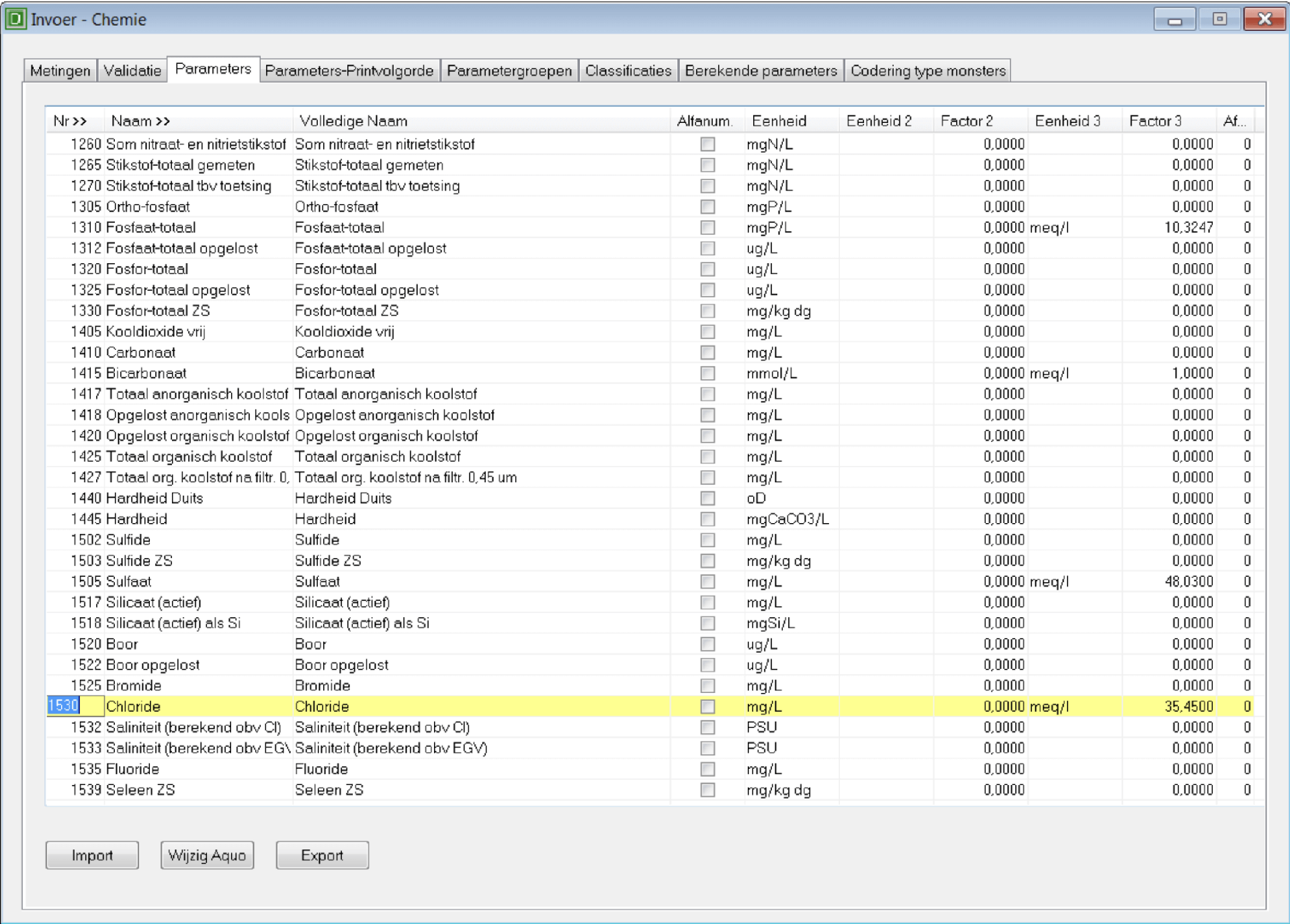Screen dimensions: 1290x924
Task: Select row 1417 Totaal anorganisch koolstof
Action: point(650,394)
